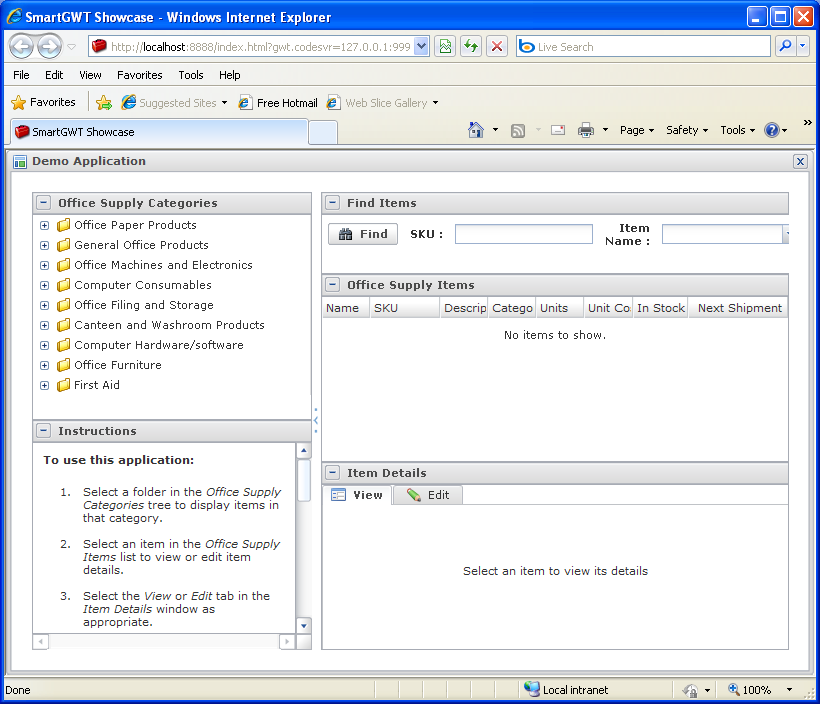Click the binoculars Find button
Image resolution: width=820 pixels, height=704 pixels.
click(x=363, y=234)
